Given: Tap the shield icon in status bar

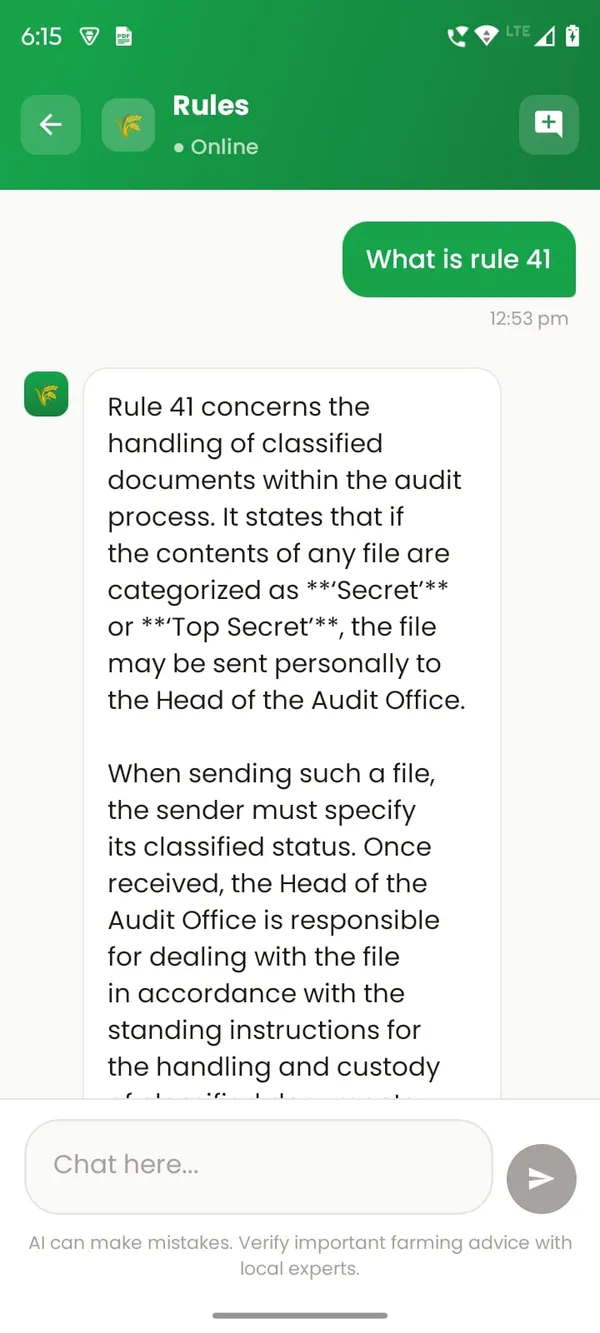Looking at the screenshot, I should coord(89,37).
